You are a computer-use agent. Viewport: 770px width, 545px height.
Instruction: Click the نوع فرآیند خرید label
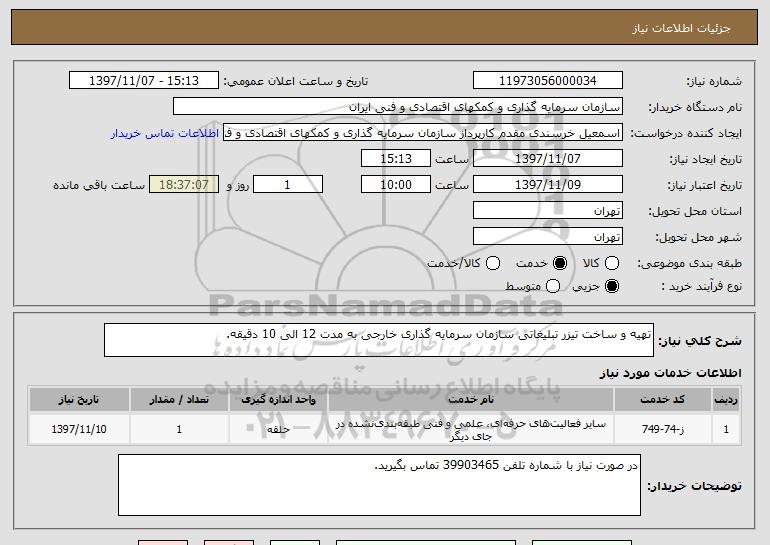[x=701, y=286]
